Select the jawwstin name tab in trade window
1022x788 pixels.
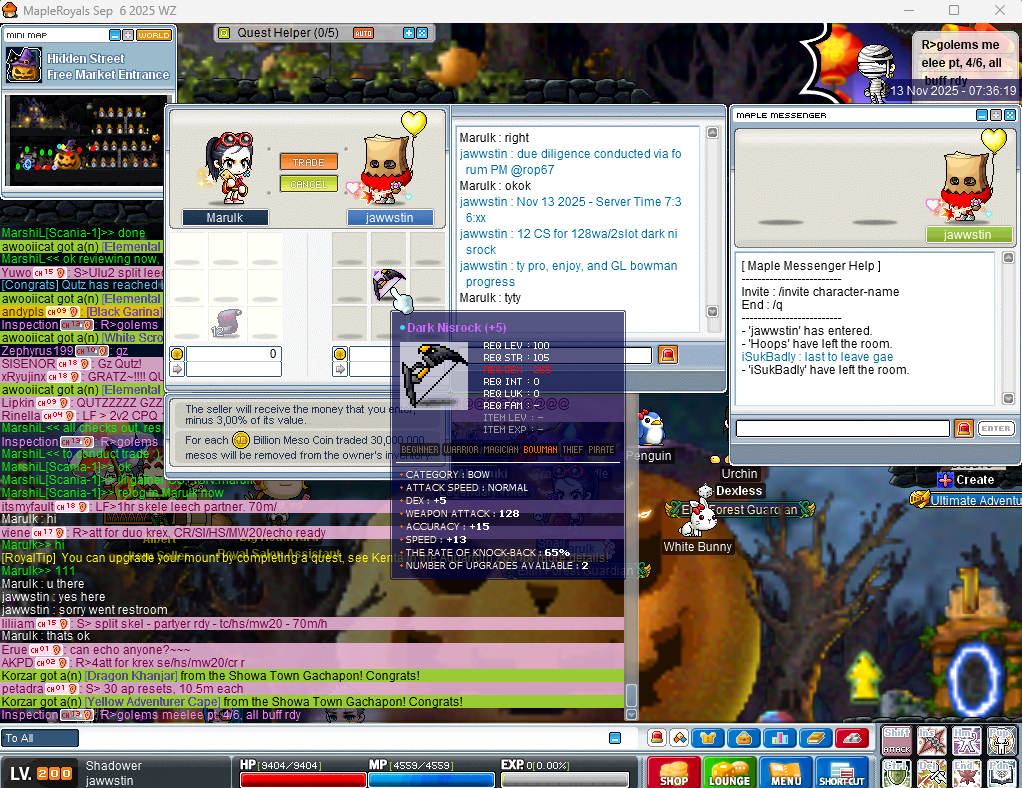coord(390,217)
